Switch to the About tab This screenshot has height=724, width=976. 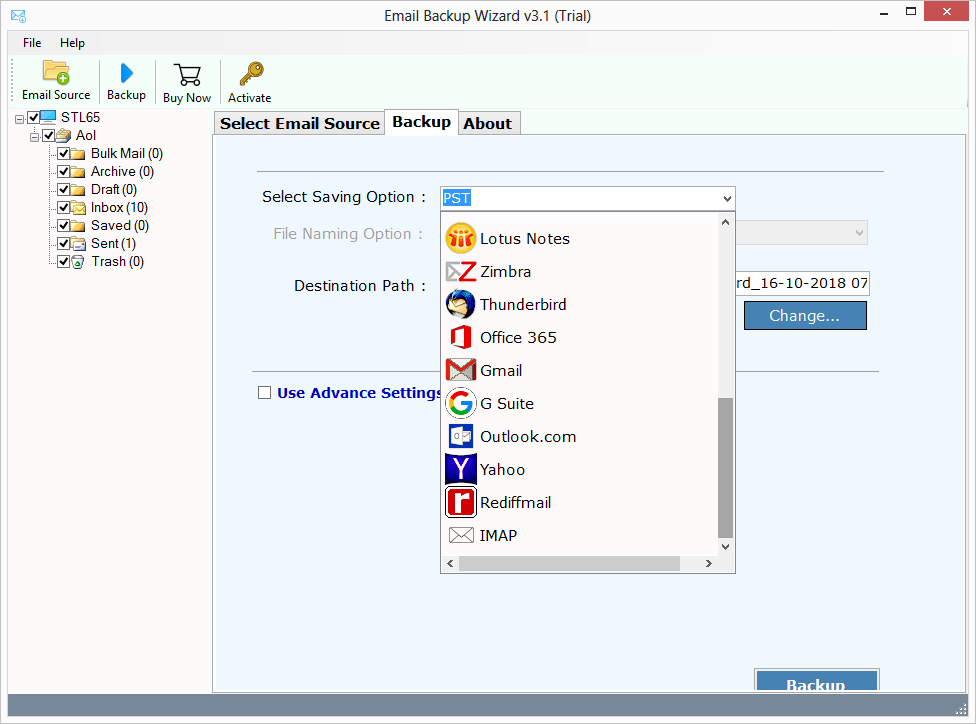[487, 123]
